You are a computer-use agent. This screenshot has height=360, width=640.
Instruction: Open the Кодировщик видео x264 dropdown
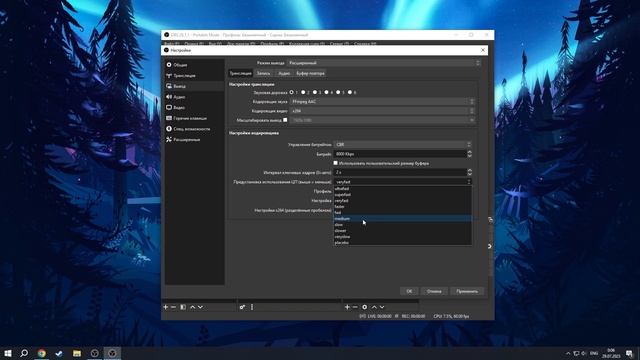tap(382, 111)
